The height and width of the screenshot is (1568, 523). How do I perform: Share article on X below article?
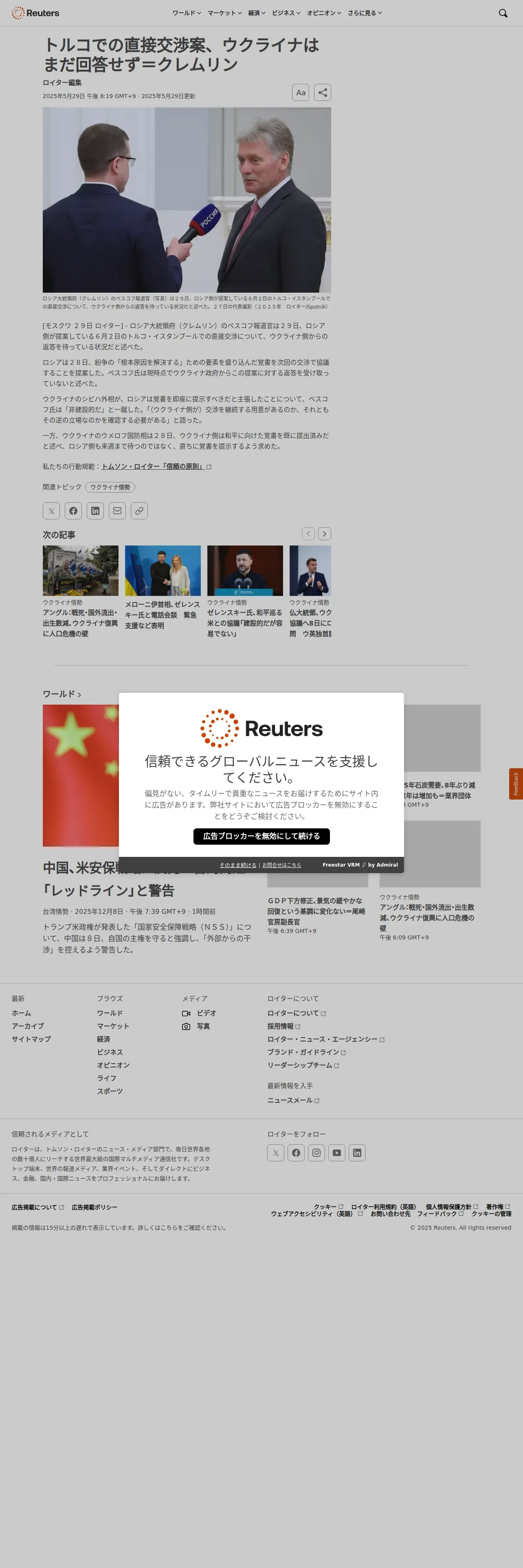(51, 511)
